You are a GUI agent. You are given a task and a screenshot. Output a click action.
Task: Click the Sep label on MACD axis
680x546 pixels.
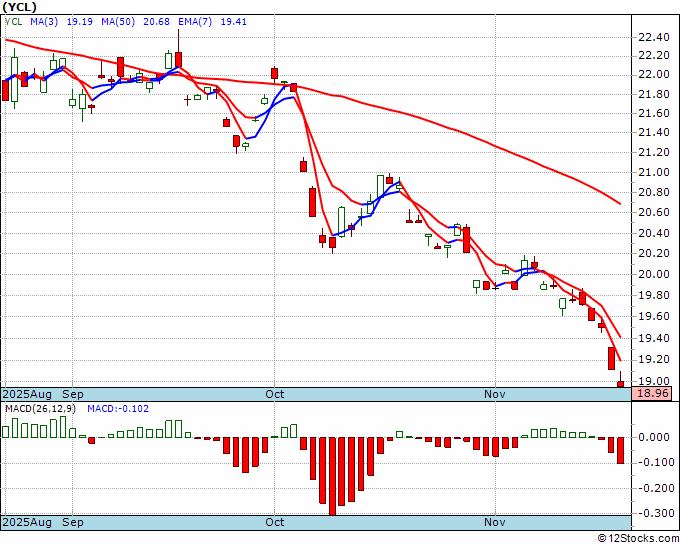pos(72,522)
